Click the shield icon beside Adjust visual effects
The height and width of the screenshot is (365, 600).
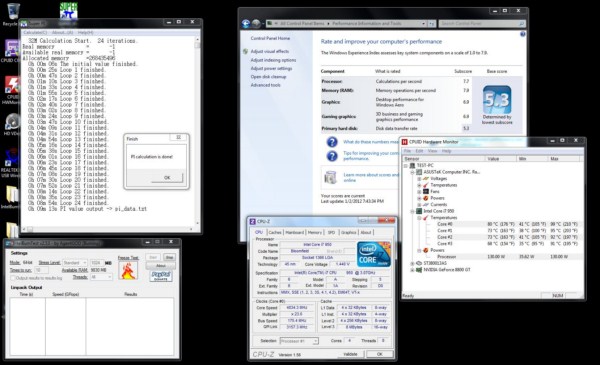pyautogui.click(x=245, y=51)
